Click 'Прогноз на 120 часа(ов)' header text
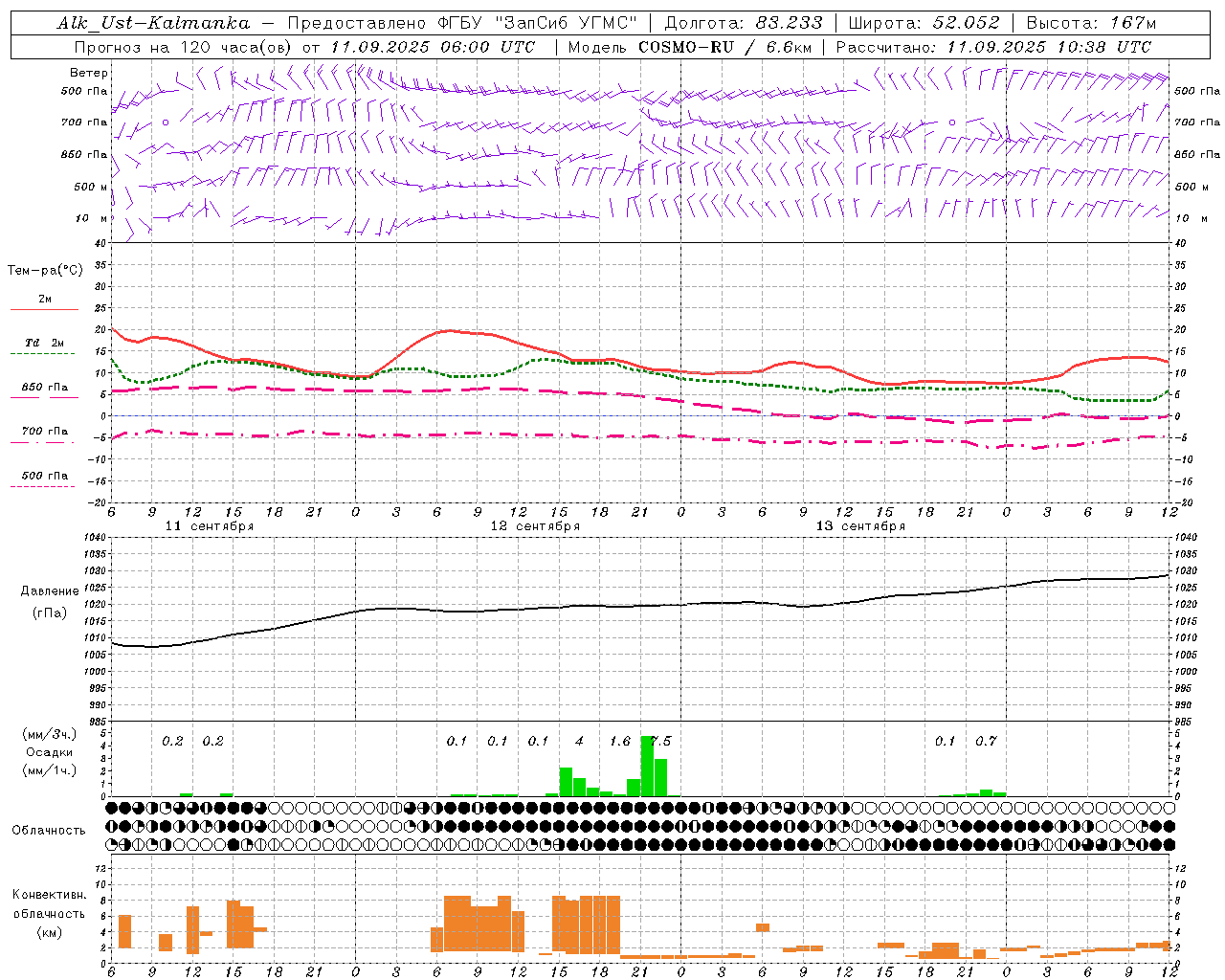Screen dimensions: 1225x980 point(182,47)
